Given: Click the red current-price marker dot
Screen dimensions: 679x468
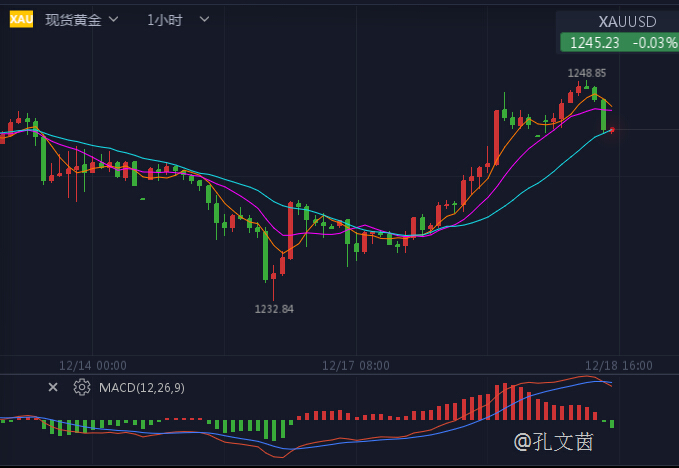Looking at the screenshot, I should (612, 129).
